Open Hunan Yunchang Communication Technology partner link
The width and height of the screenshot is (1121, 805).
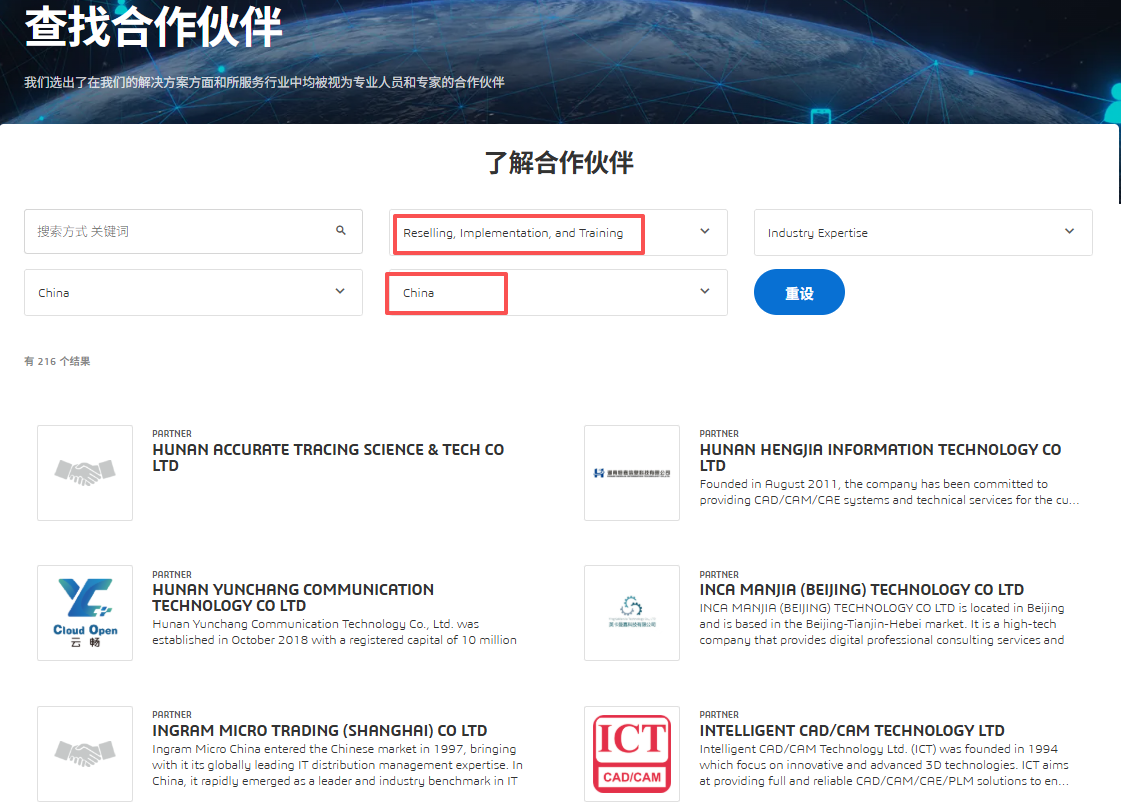click(x=293, y=598)
